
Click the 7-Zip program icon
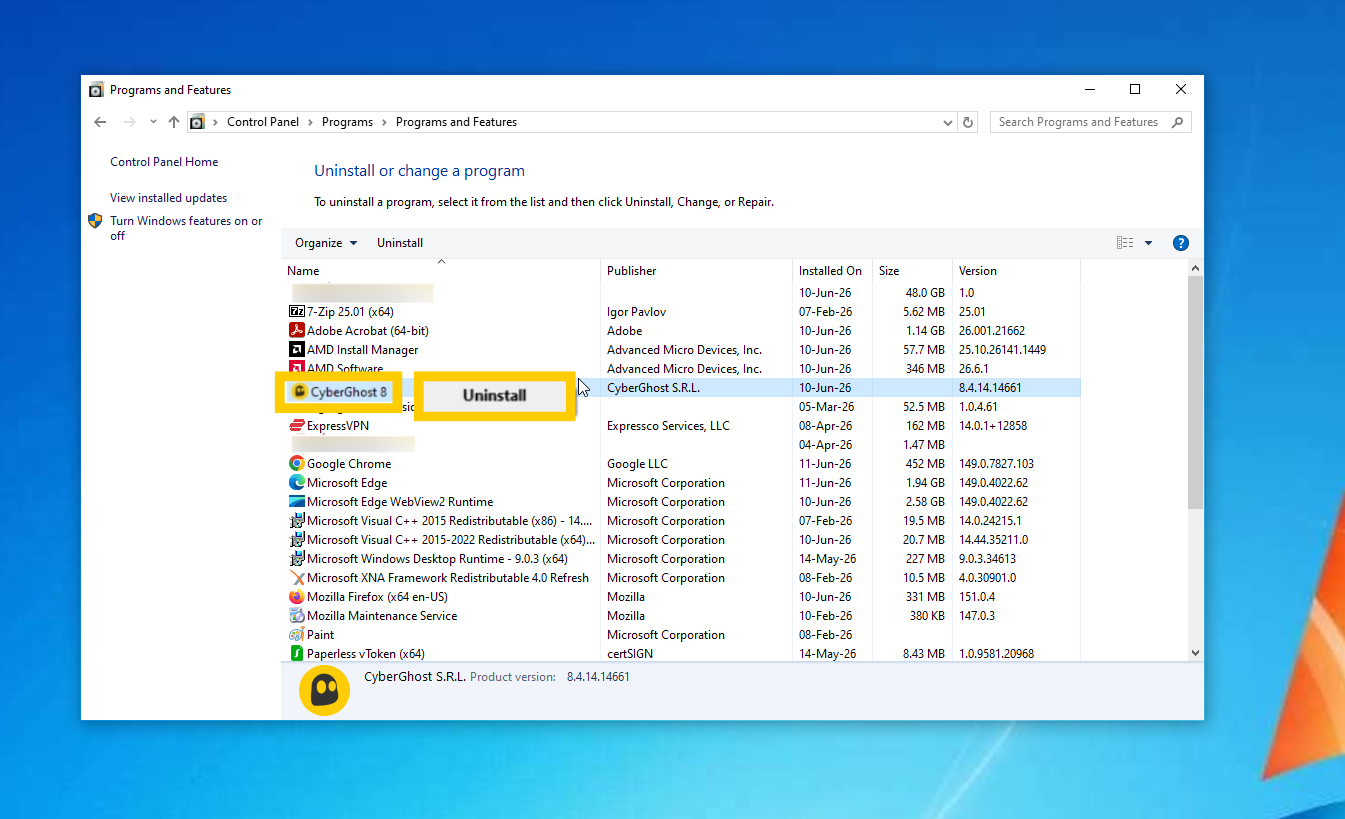[x=296, y=312]
